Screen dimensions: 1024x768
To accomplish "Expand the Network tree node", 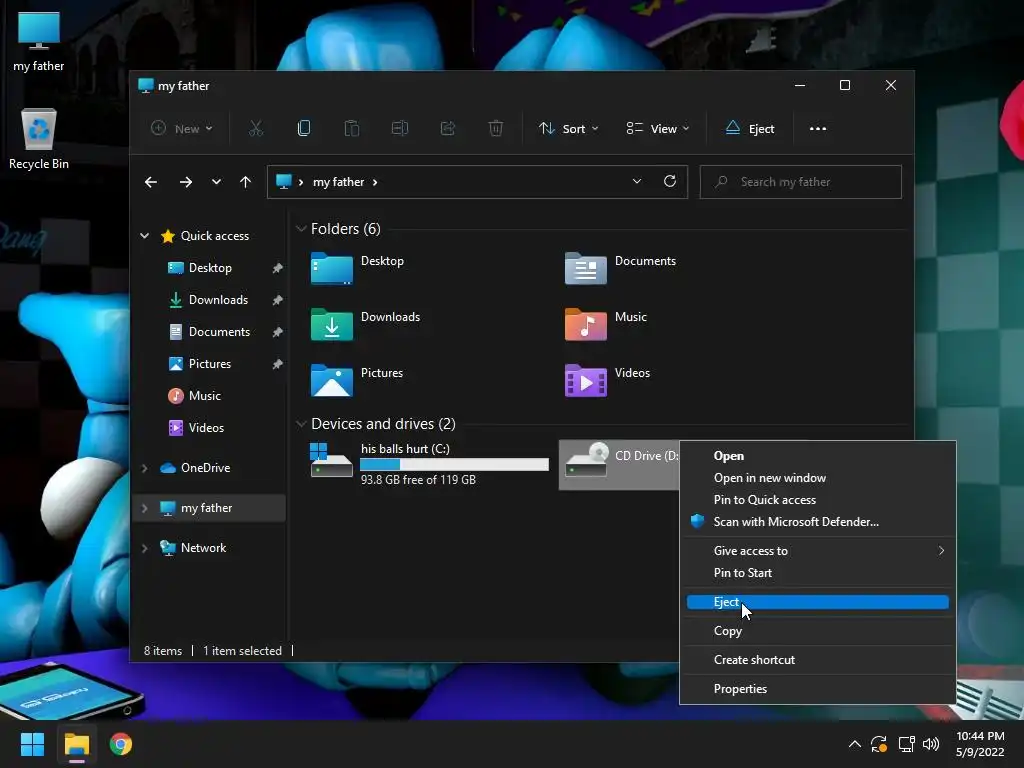I will pyautogui.click(x=144, y=548).
